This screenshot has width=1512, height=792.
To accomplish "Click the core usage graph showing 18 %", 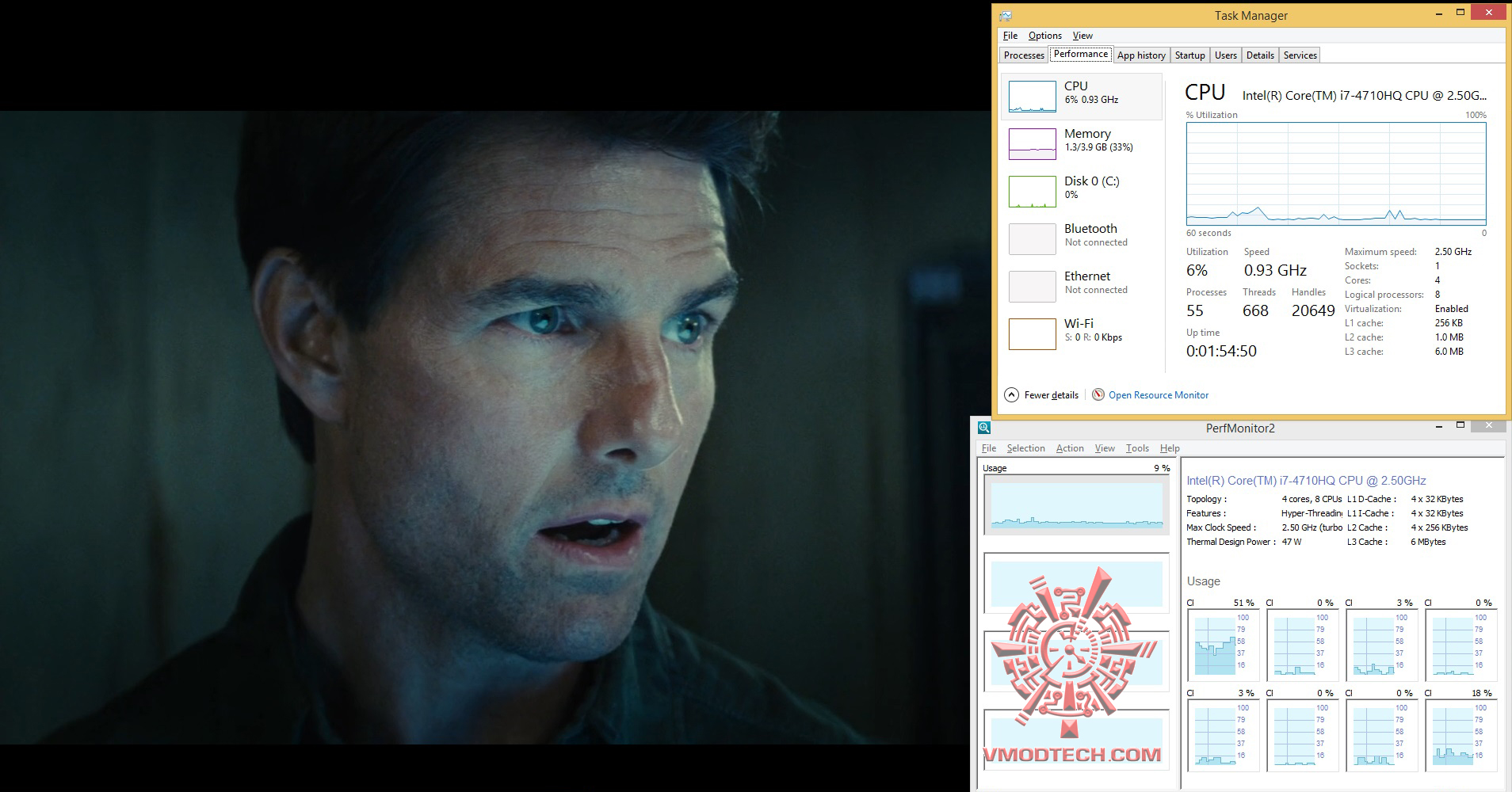I will [1460, 736].
